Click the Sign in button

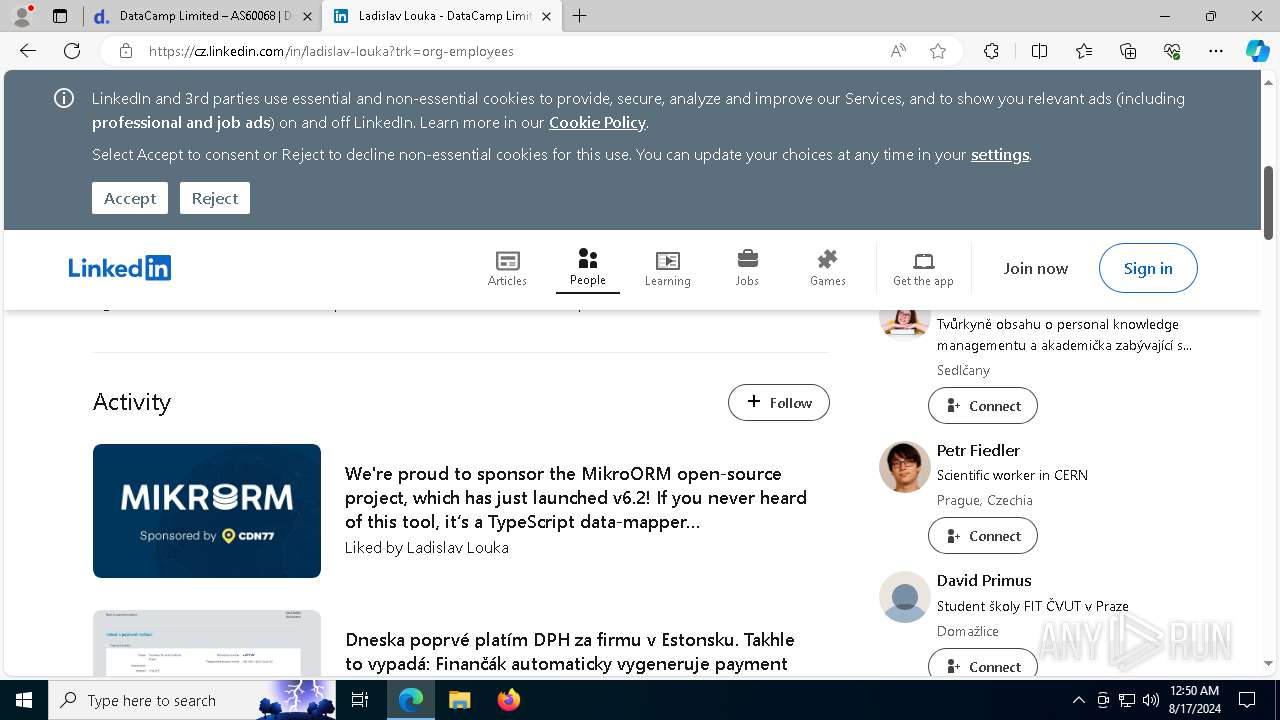pos(1148,268)
